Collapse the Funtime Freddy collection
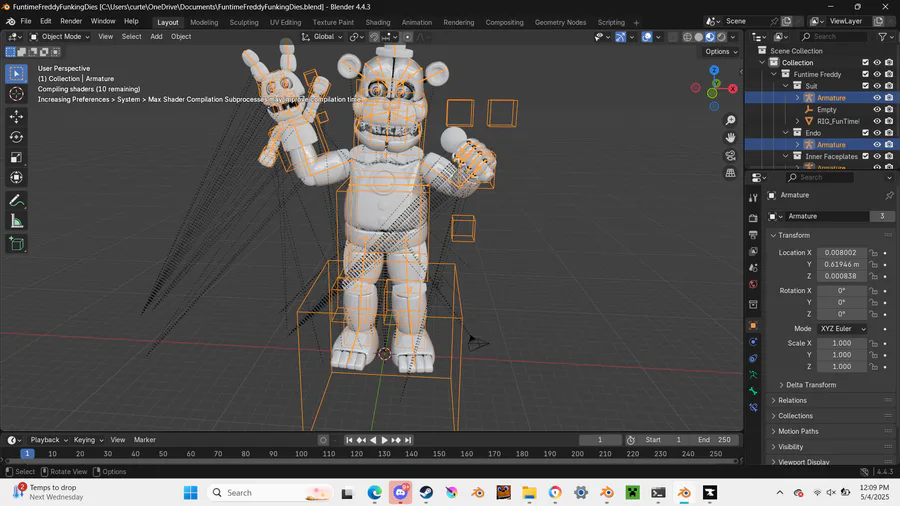Screen dimensions: 900x506 click(x=774, y=74)
